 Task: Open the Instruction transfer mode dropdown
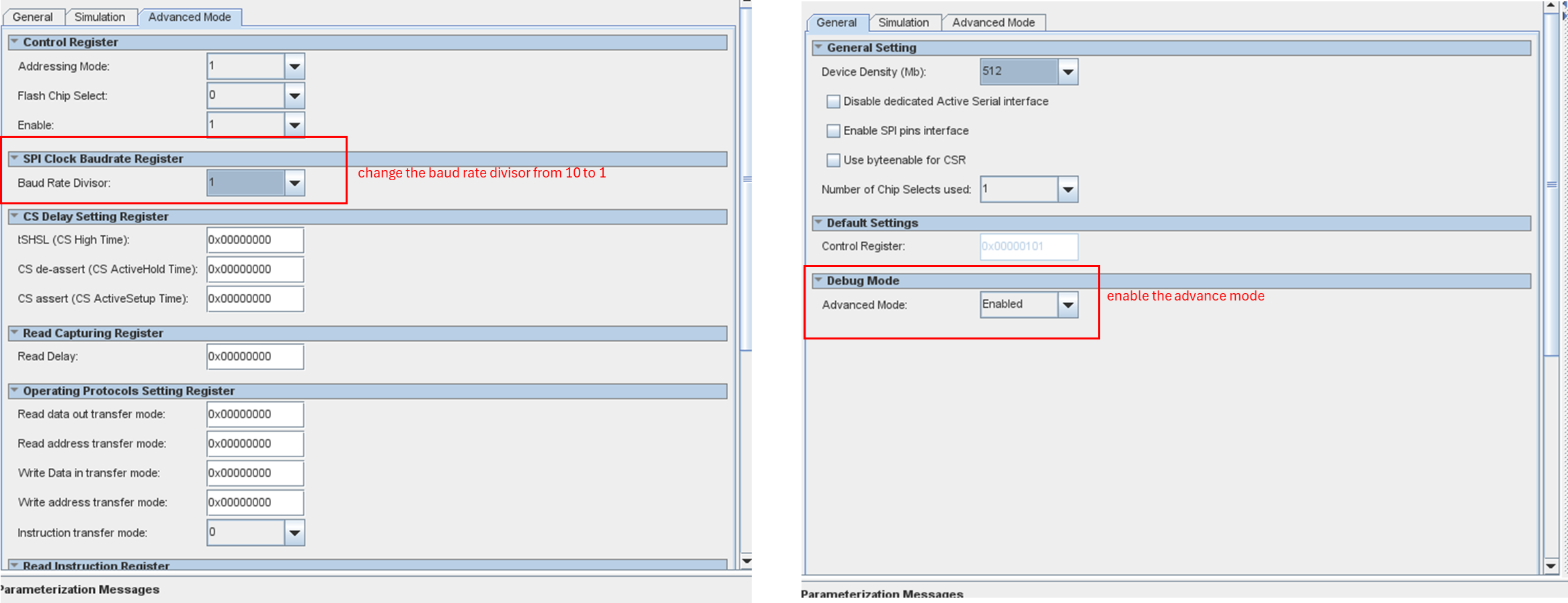[x=295, y=532]
